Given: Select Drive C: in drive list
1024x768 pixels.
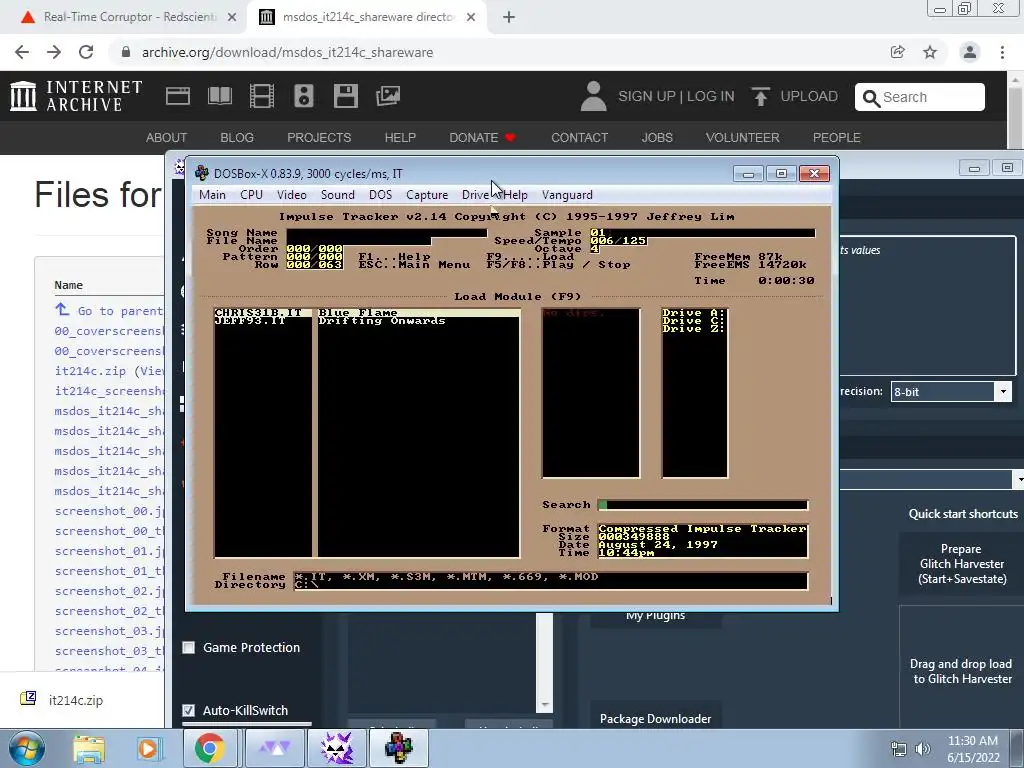Looking at the screenshot, I should pos(694,321).
